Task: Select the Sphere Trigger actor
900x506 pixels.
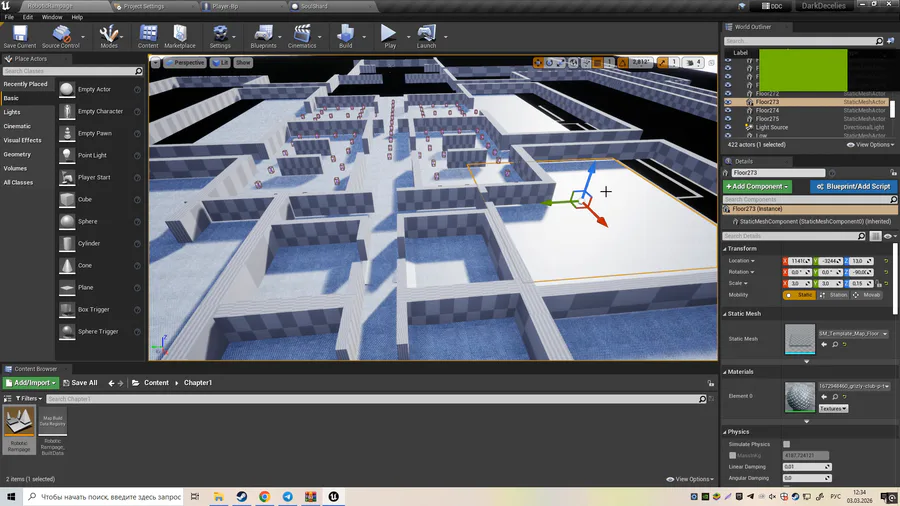Action: (x=98, y=332)
